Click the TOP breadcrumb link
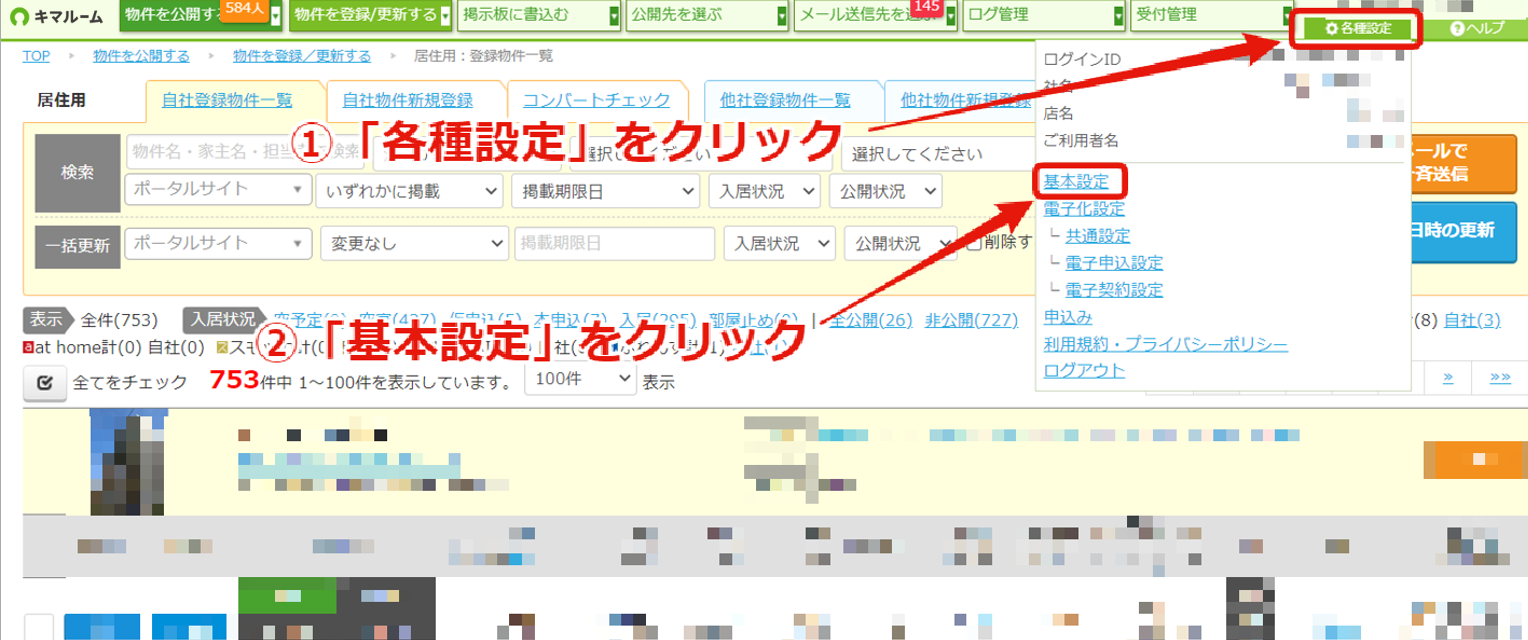1528x640 pixels. tap(36, 56)
